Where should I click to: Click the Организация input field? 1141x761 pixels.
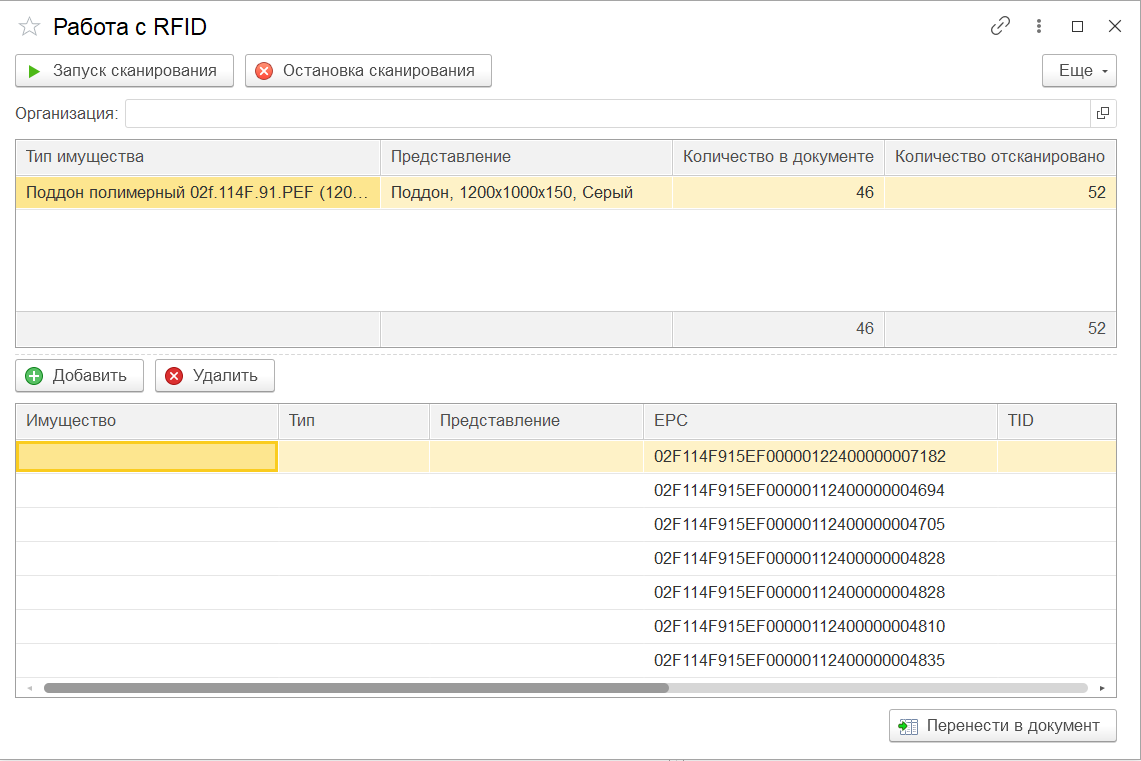[x=606, y=114]
